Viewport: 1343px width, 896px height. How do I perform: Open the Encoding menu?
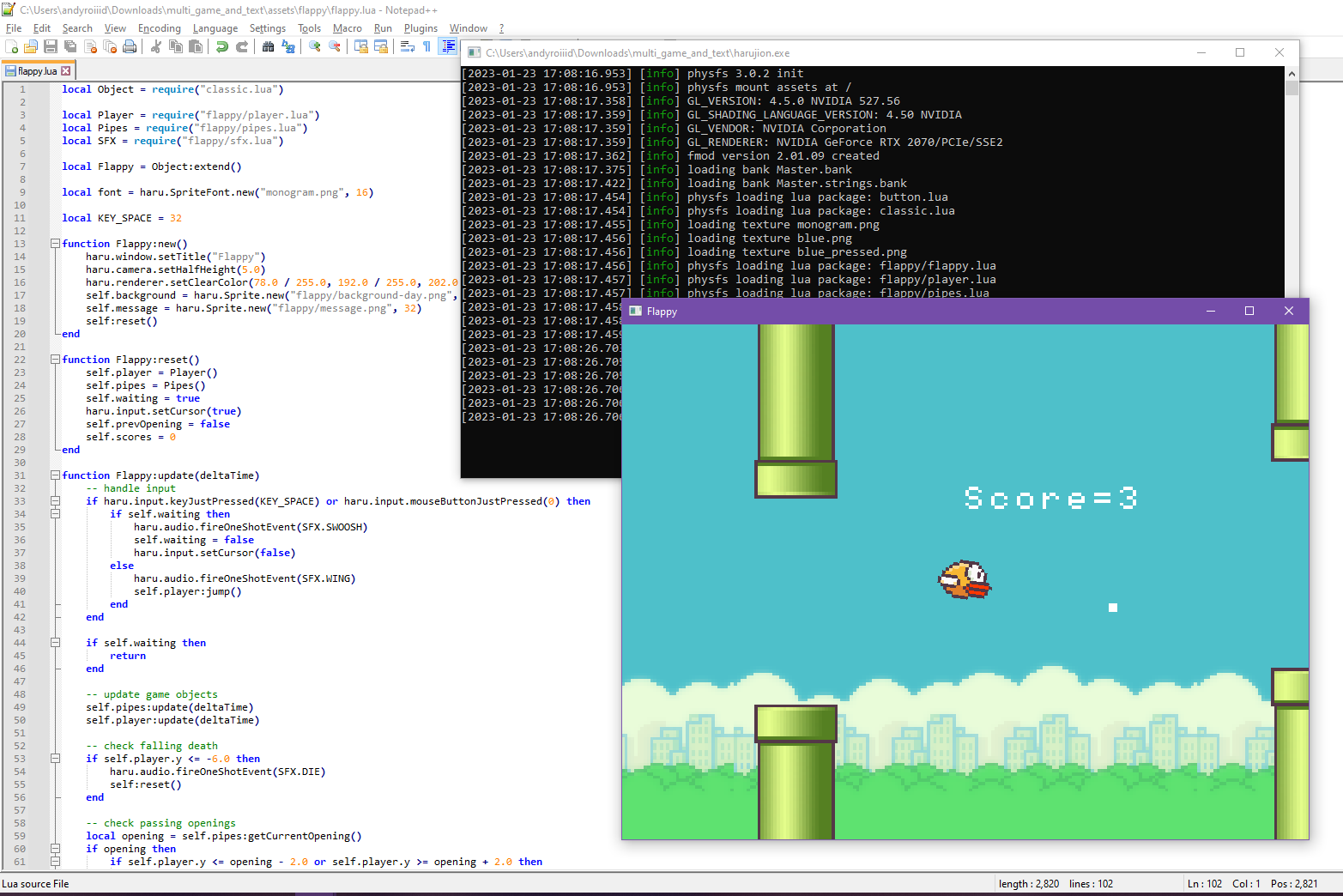pyautogui.click(x=160, y=28)
